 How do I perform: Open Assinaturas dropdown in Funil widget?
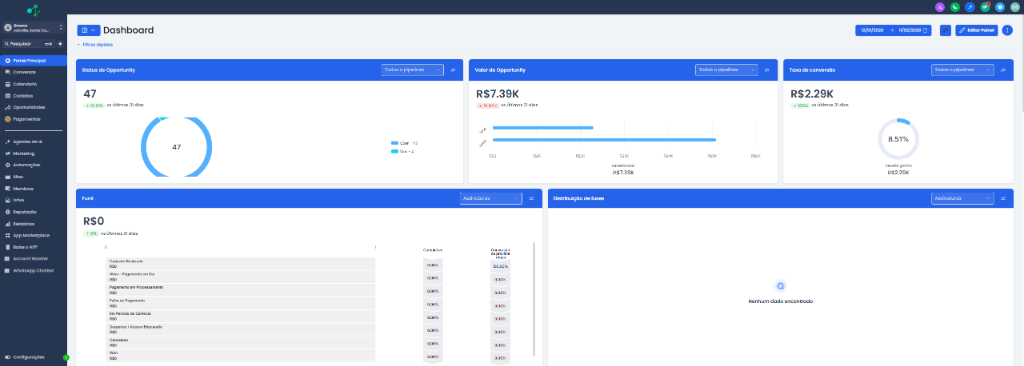491,198
